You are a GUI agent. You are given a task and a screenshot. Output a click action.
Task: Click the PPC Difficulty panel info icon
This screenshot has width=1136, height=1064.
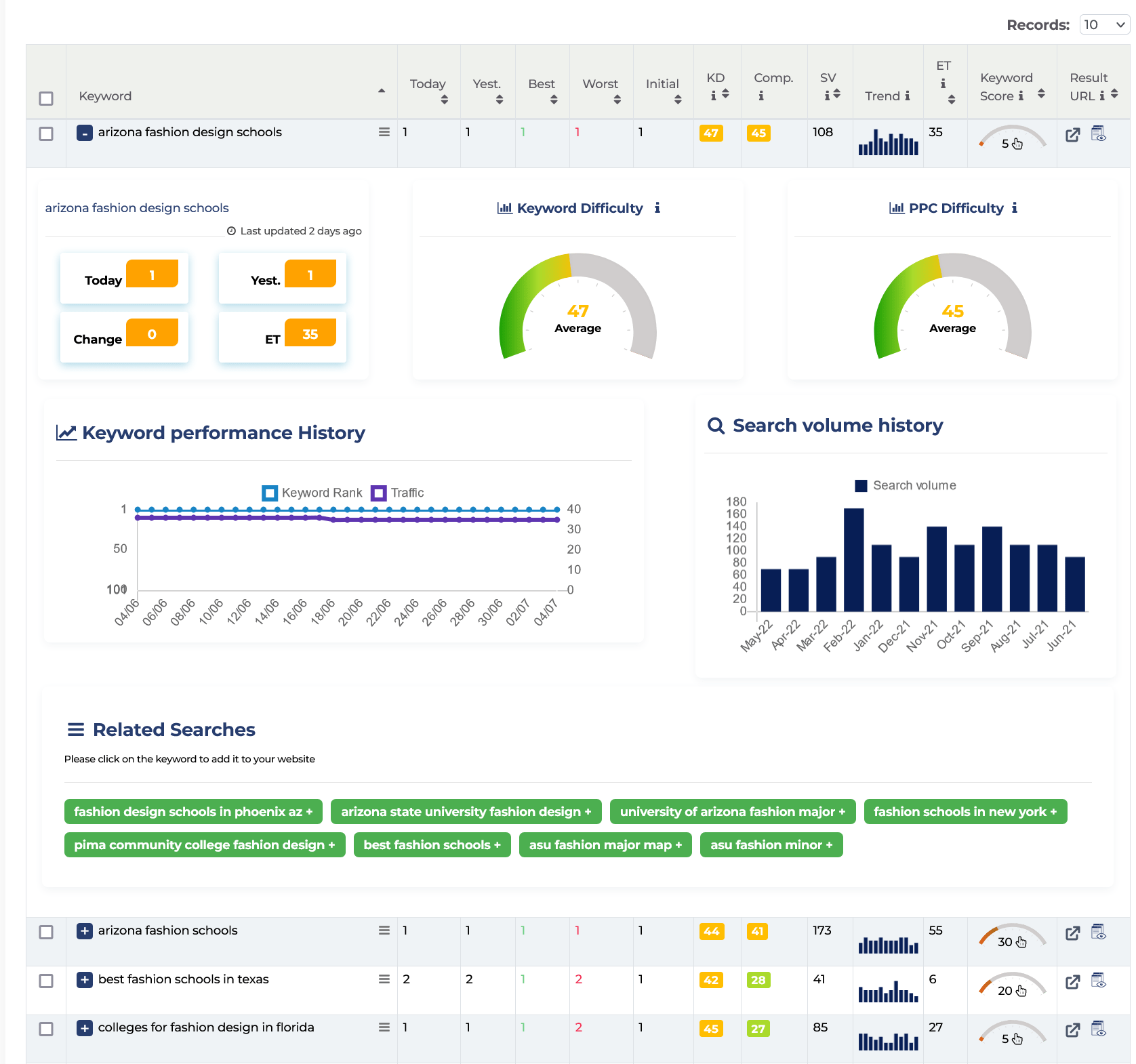tap(1015, 208)
